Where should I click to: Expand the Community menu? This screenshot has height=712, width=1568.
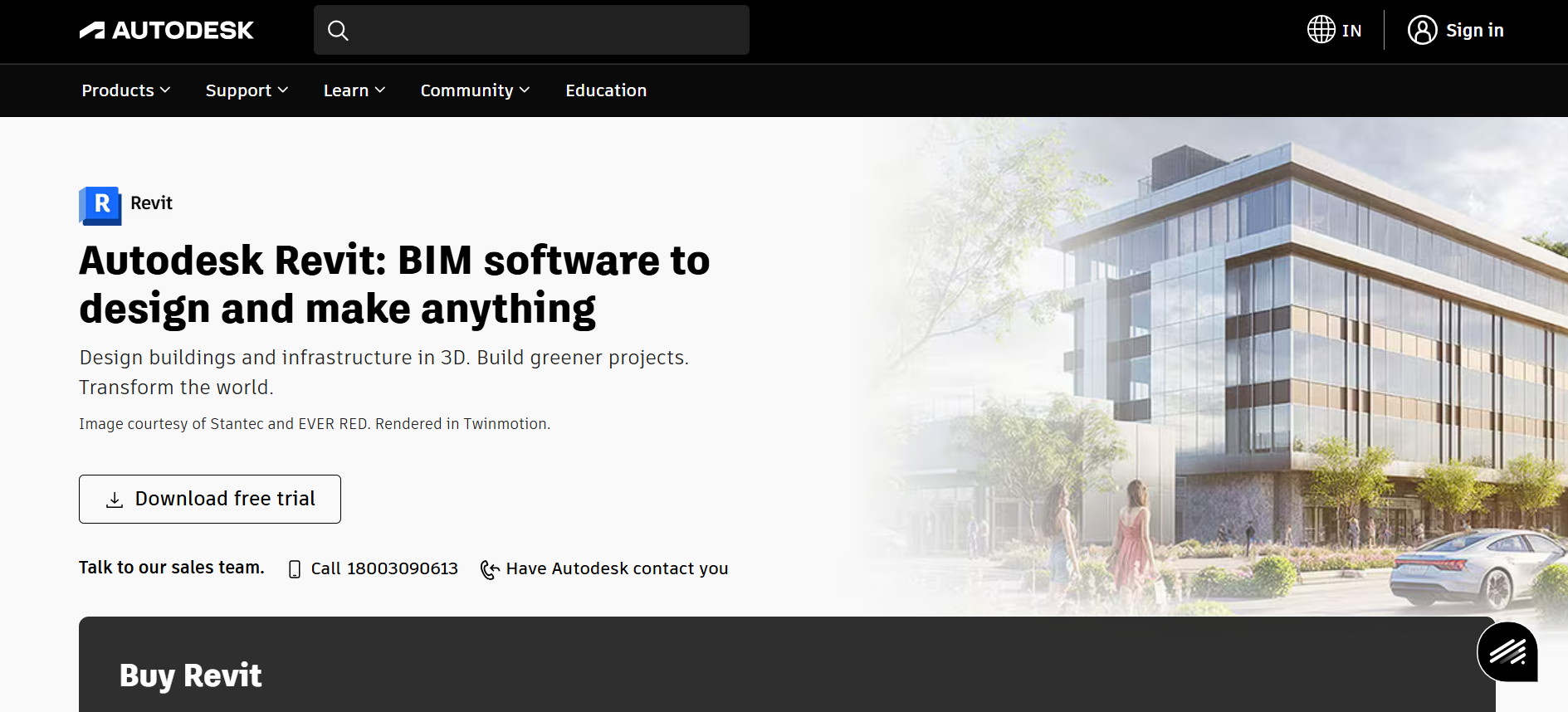pyautogui.click(x=475, y=90)
